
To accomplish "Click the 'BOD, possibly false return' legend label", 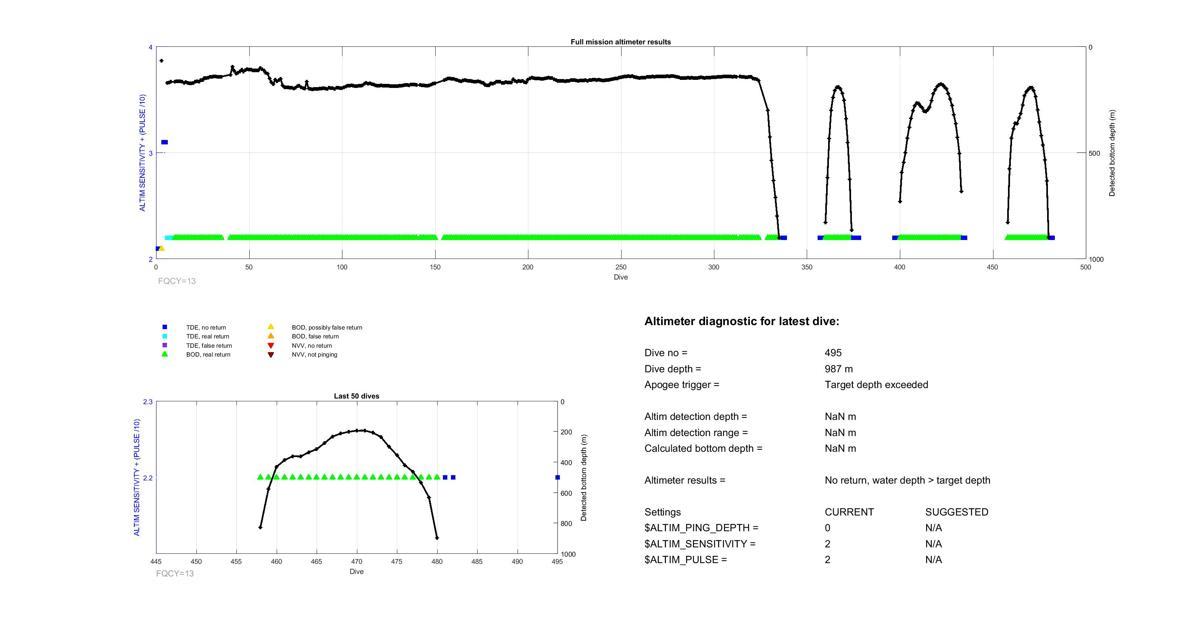I will tap(327, 327).
